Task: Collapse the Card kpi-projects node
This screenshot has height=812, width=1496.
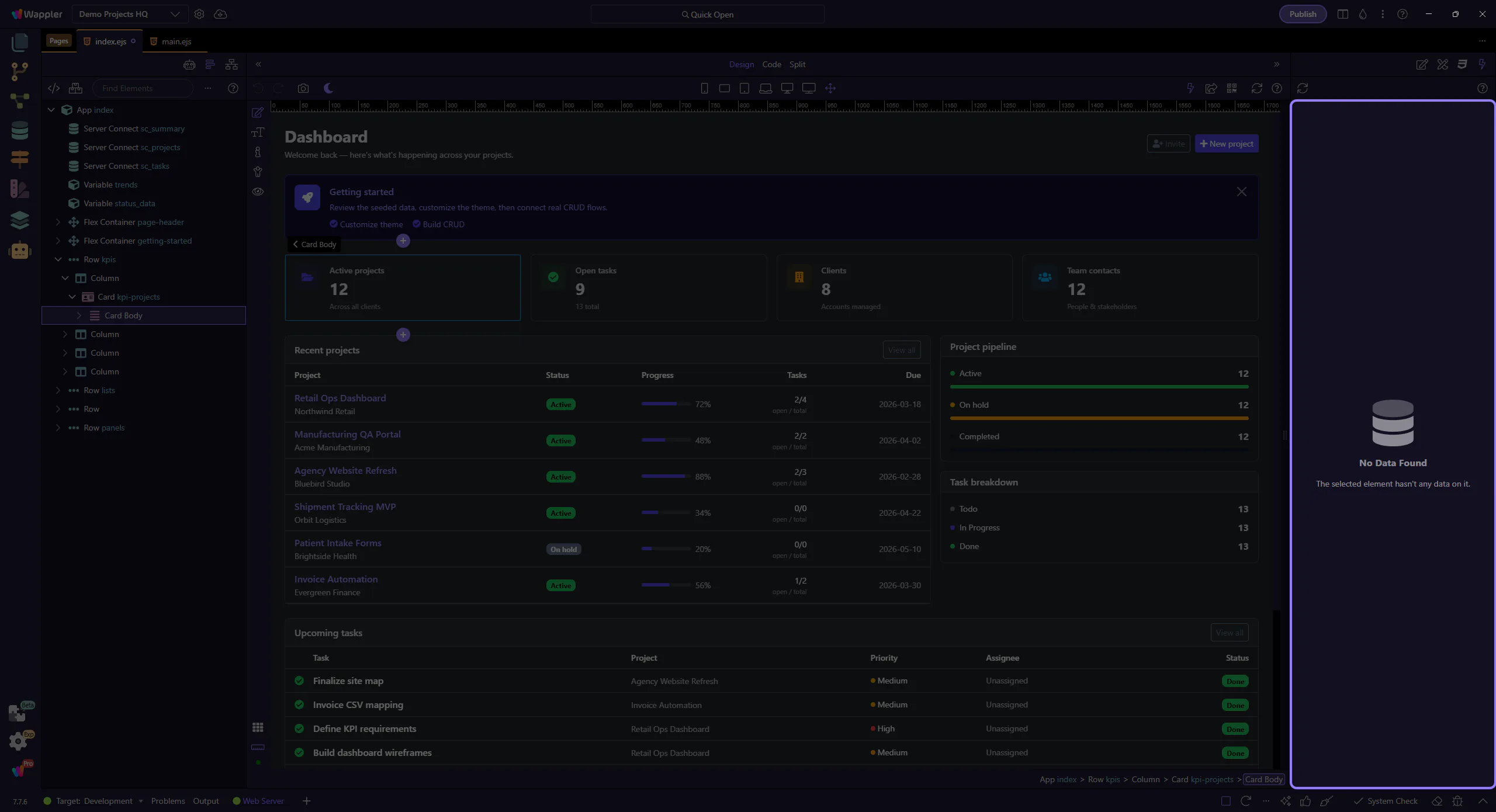Action: [x=72, y=297]
